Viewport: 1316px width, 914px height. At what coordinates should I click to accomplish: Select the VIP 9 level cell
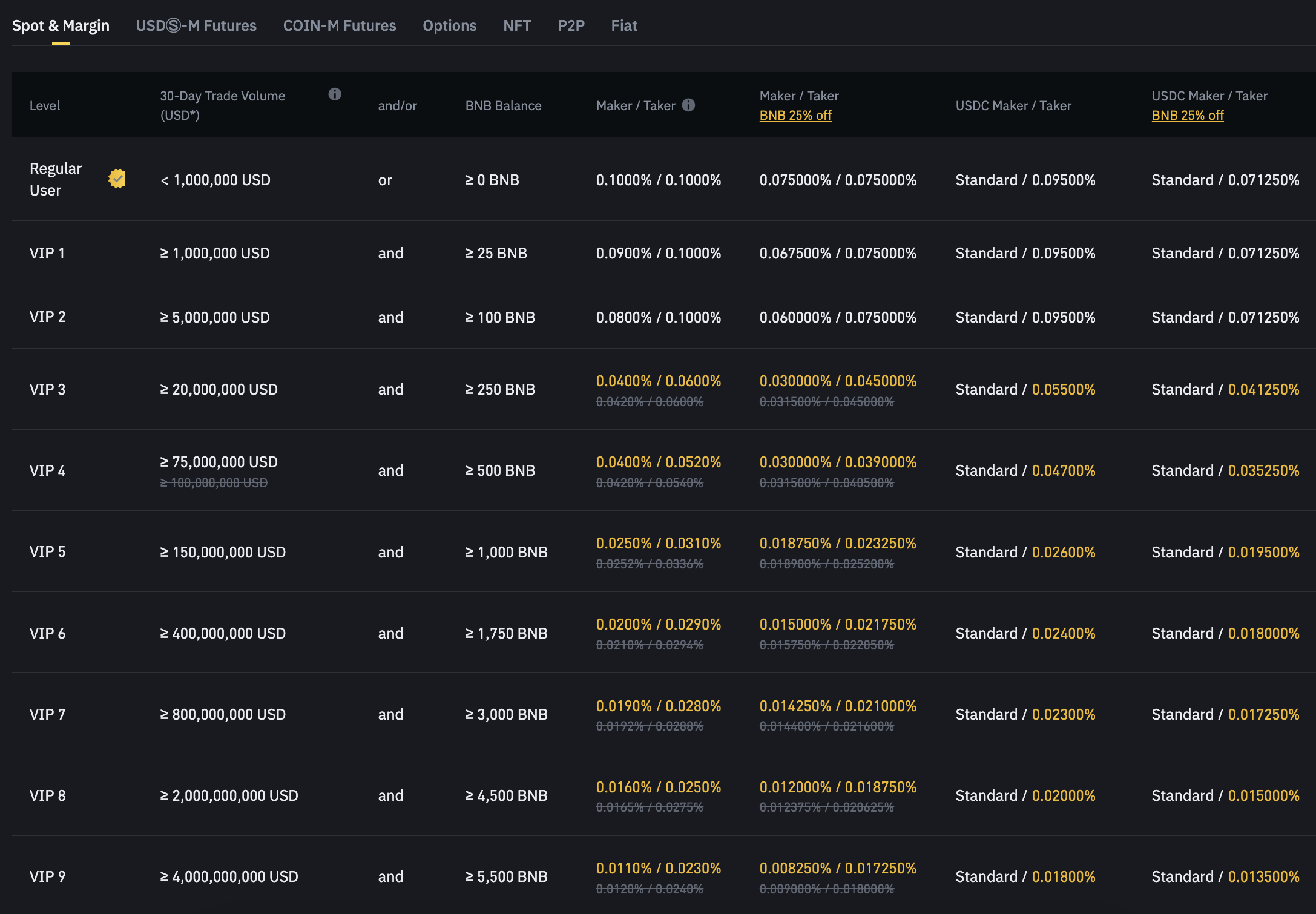47,876
